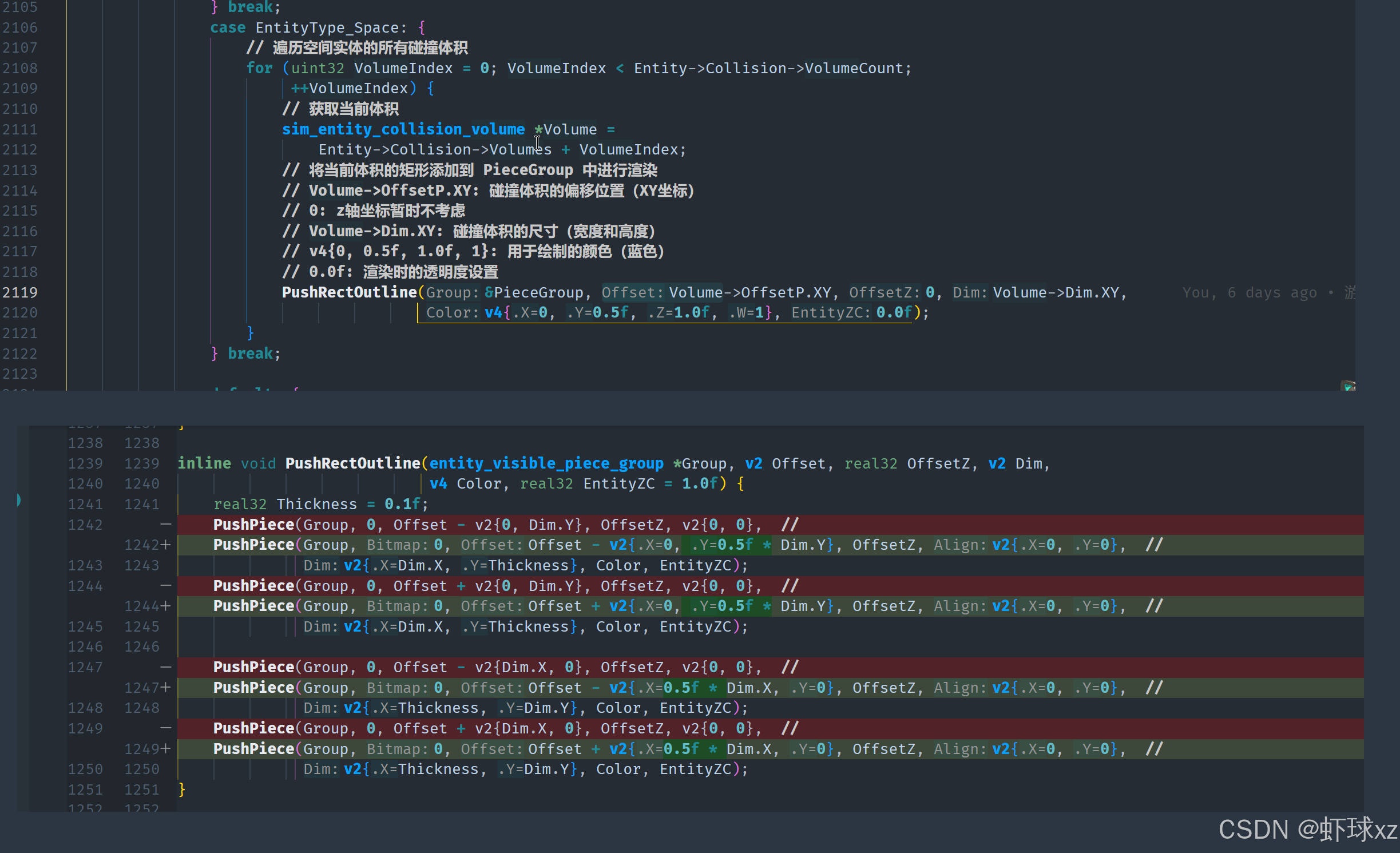
Task: Click Volume->Dim.XY argument on line 2119
Action: tap(1056, 292)
